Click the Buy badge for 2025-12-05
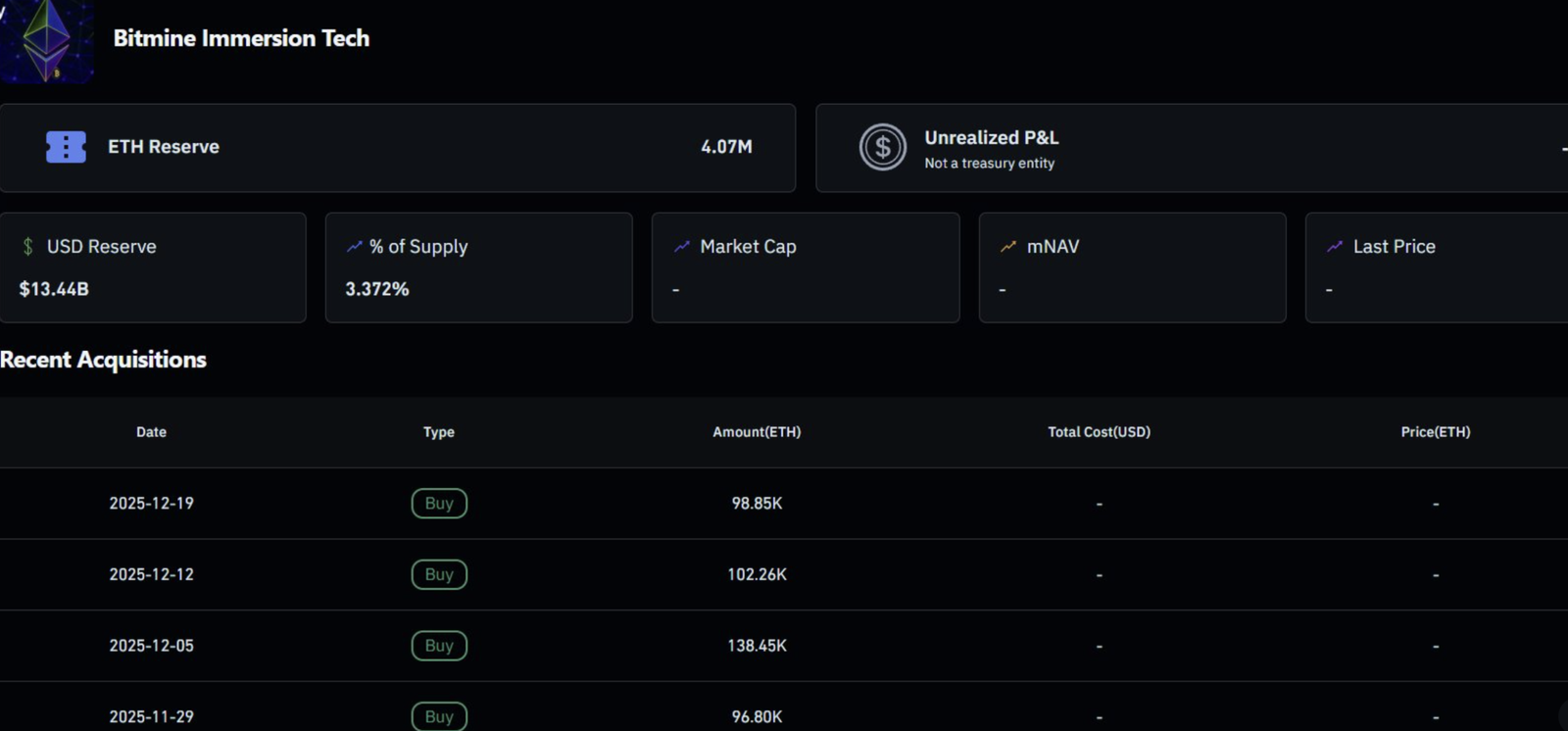This screenshot has height=731, width=1568. [x=439, y=646]
